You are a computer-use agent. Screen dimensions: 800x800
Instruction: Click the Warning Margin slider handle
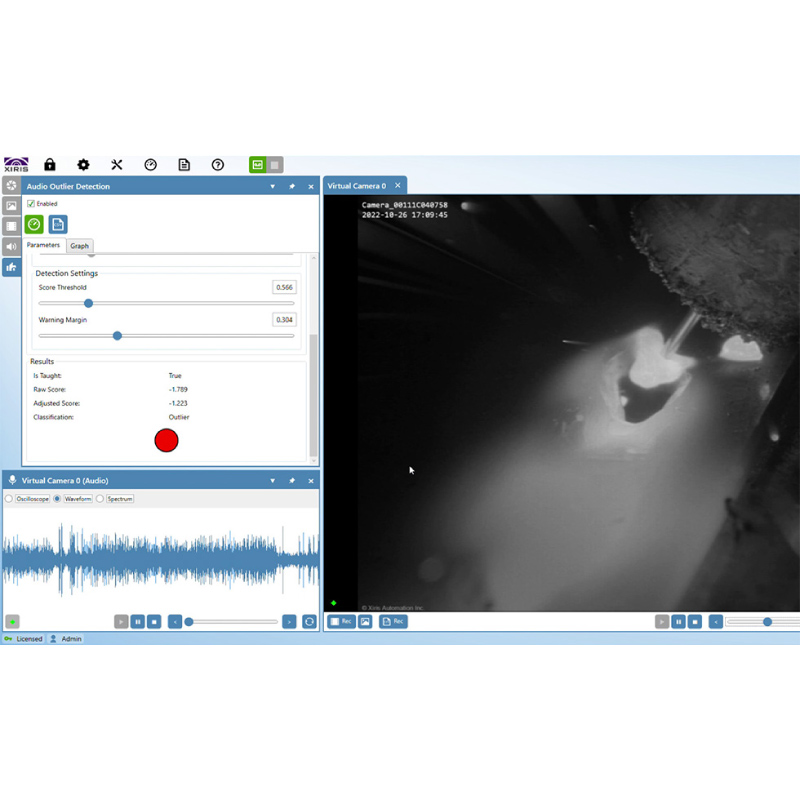tap(117, 336)
